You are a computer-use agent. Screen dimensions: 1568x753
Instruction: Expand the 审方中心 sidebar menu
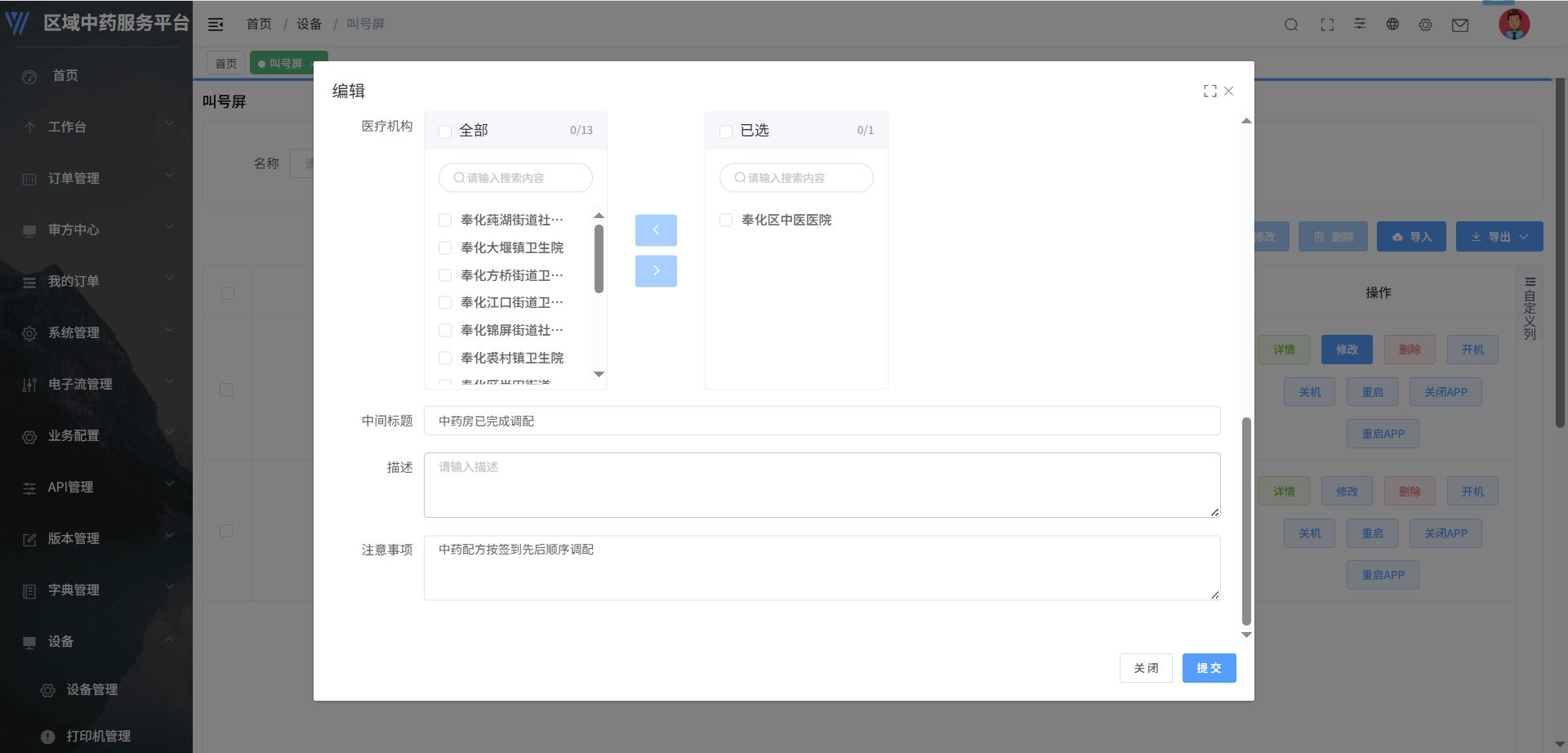coord(96,229)
